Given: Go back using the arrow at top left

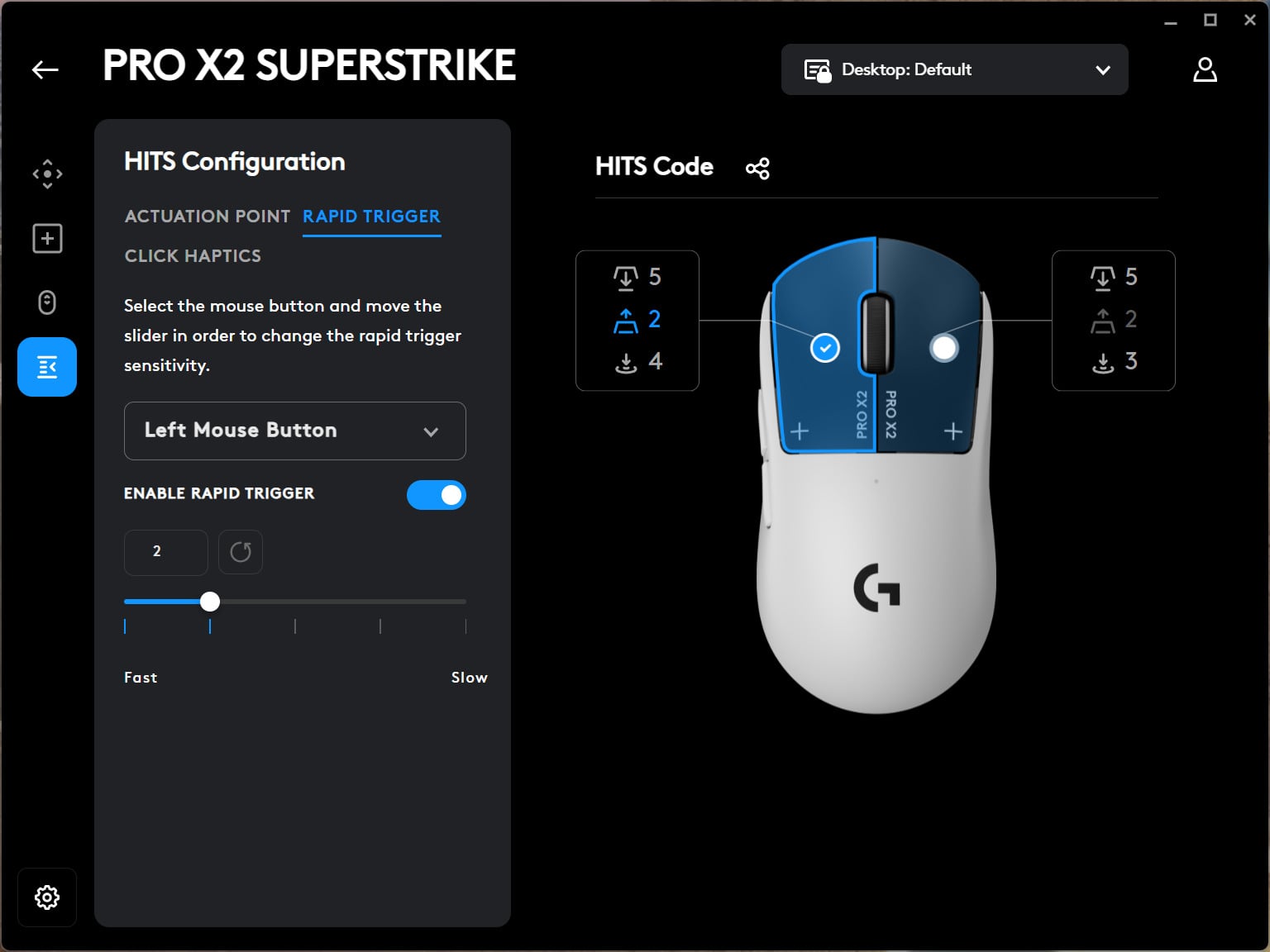Looking at the screenshot, I should point(45,69).
